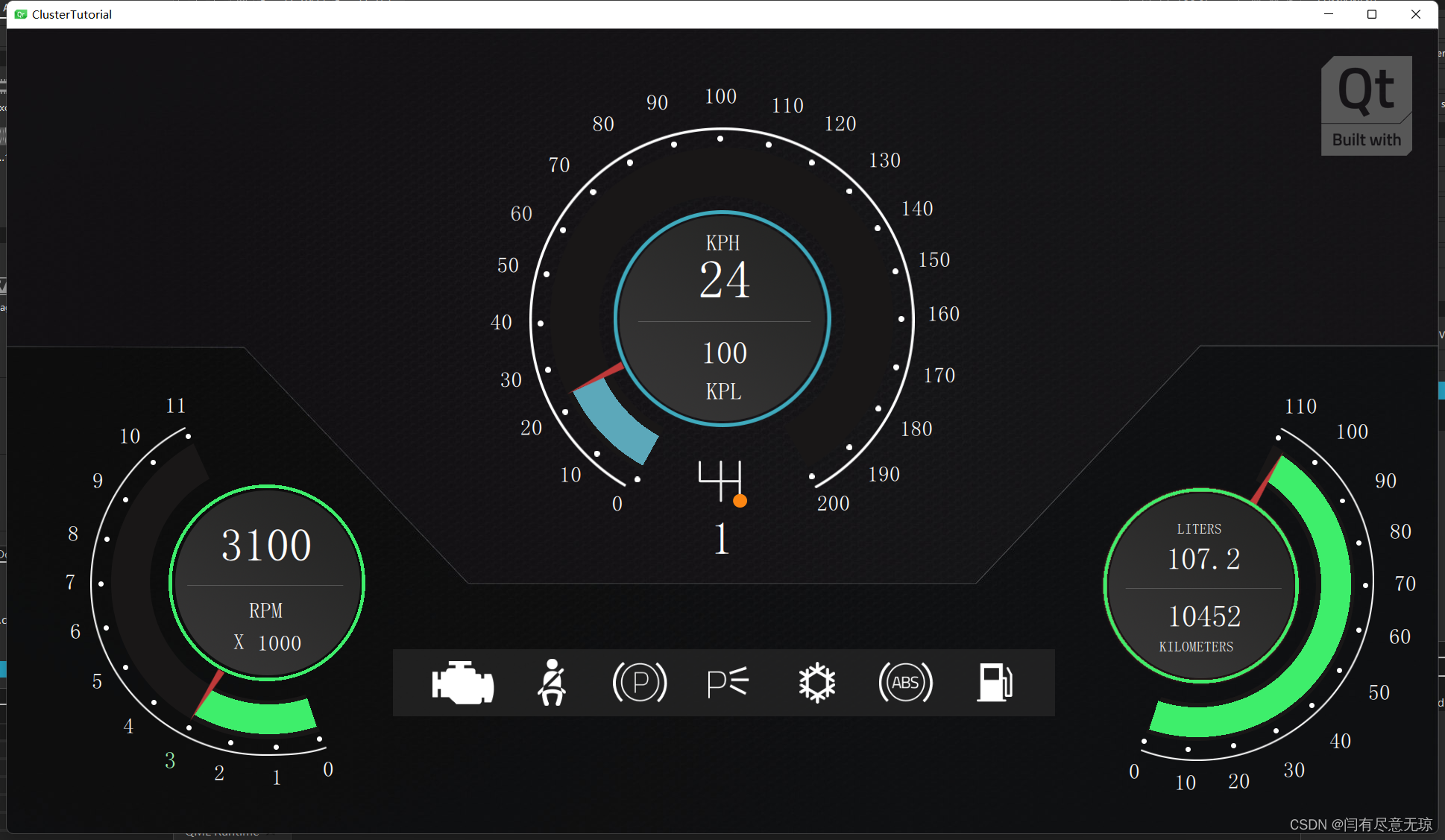1445x840 pixels.
Task: Click the 10452 kilometers odometer value
Action: click(x=1203, y=616)
